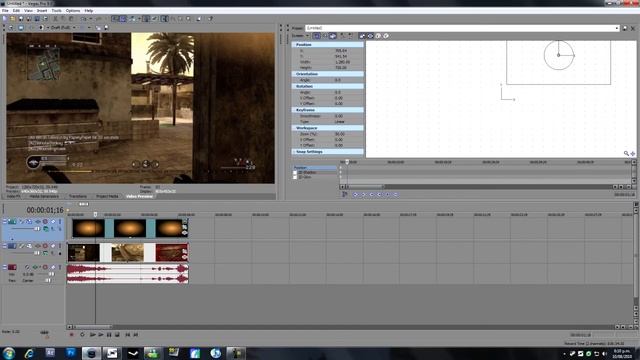Select the Zoom edit tool

coord(188,19)
